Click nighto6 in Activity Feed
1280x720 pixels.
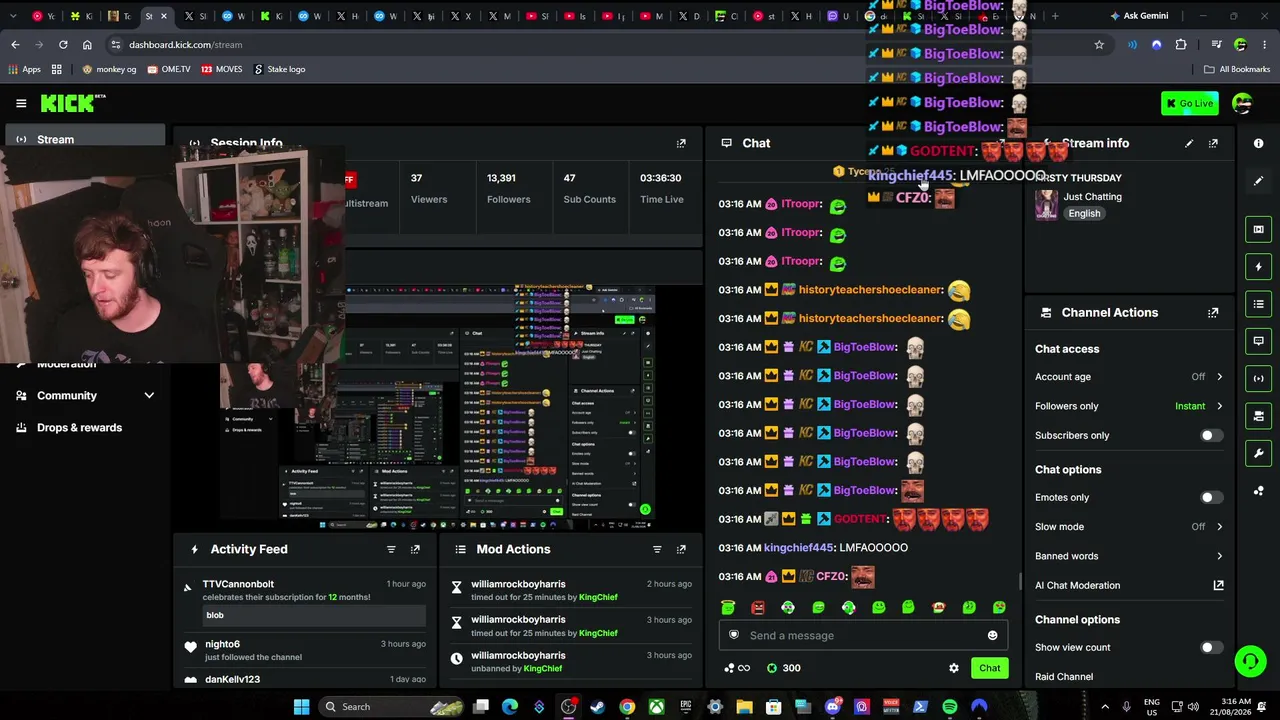[222, 644]
